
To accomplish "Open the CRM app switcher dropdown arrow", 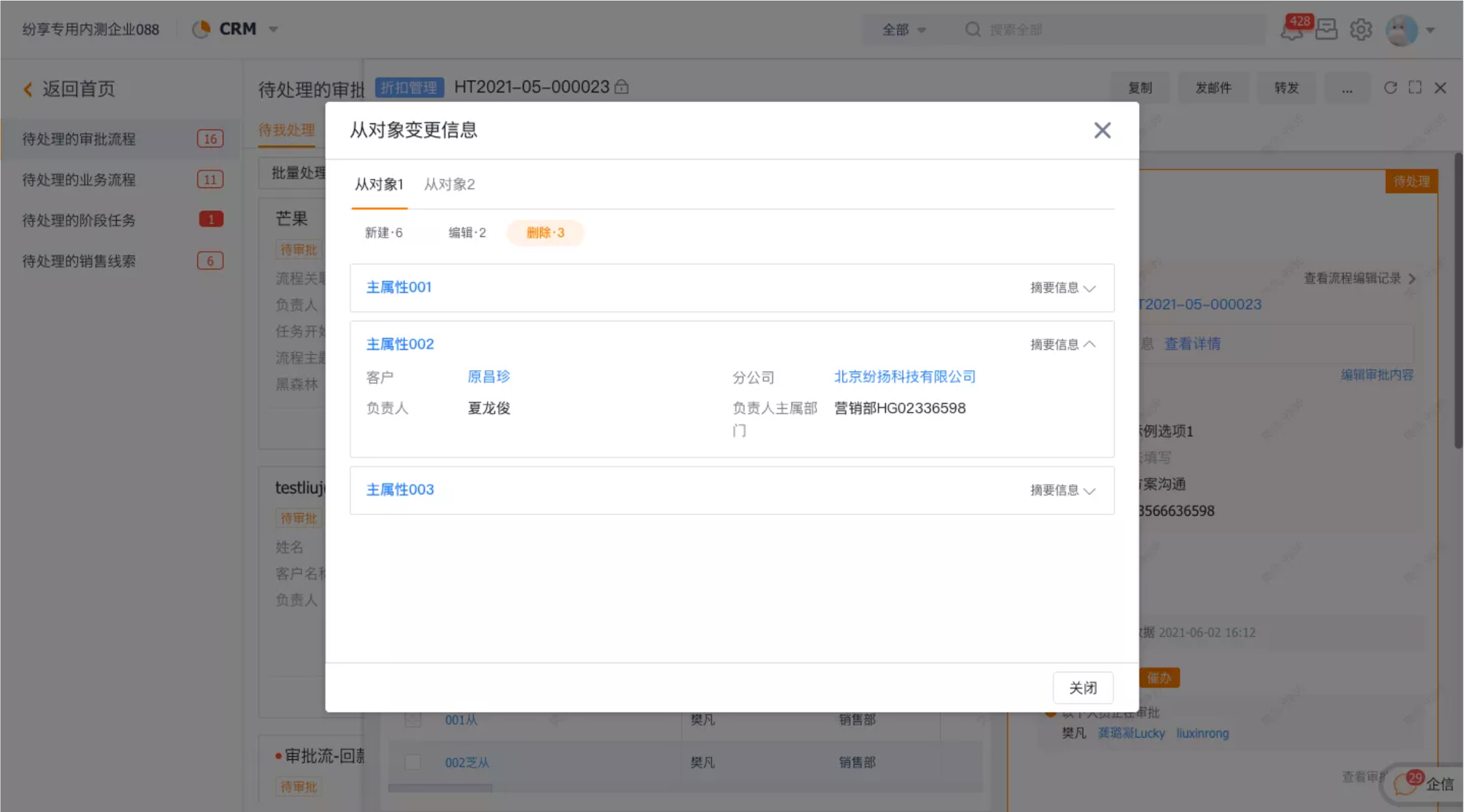I will [x=273, y=29].
